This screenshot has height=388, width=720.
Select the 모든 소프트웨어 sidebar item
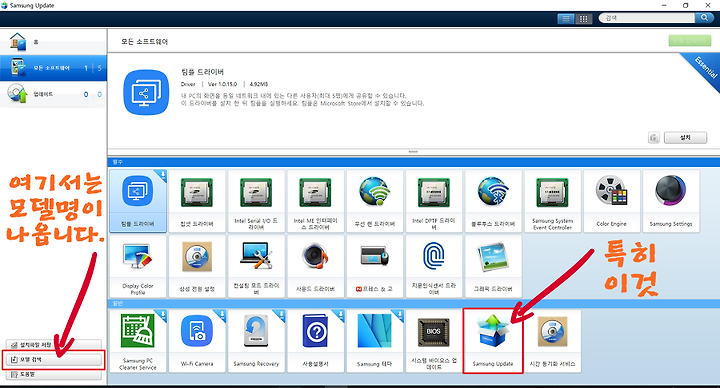coord(53,68)
